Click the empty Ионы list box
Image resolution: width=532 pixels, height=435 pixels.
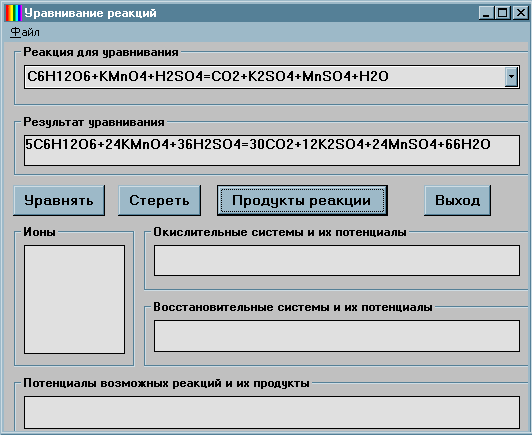click(74, 299)
